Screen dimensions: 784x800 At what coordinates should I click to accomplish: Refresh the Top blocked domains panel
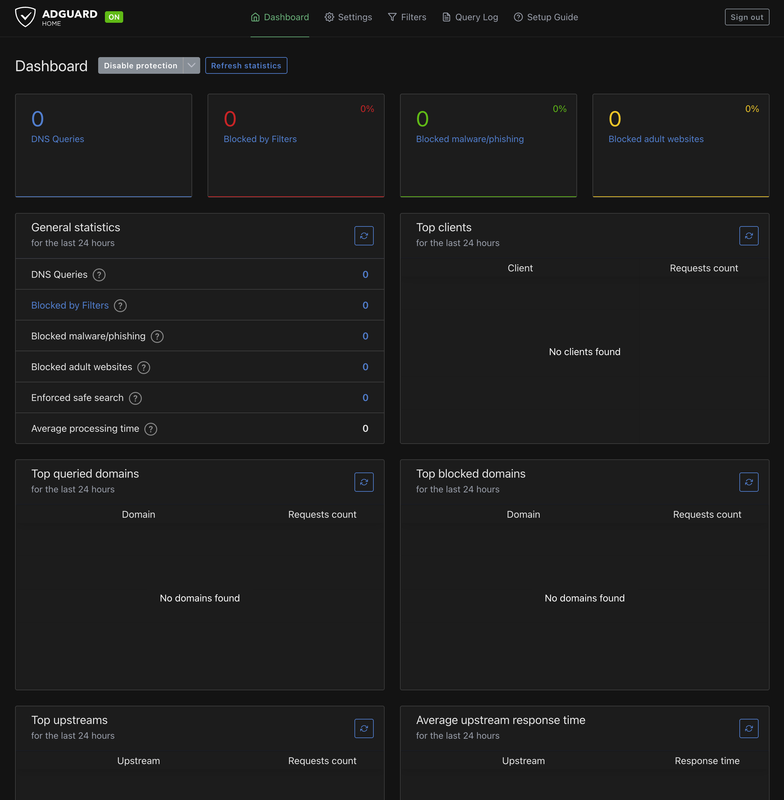(749, 481)
